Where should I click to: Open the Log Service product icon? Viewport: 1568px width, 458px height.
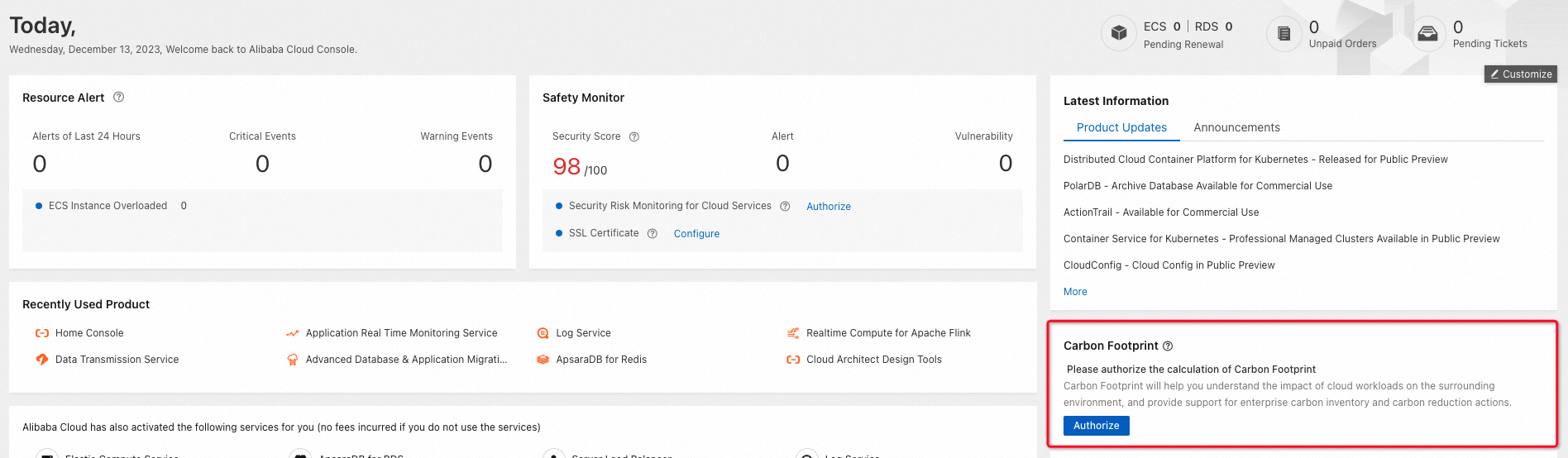click(543, 333)
